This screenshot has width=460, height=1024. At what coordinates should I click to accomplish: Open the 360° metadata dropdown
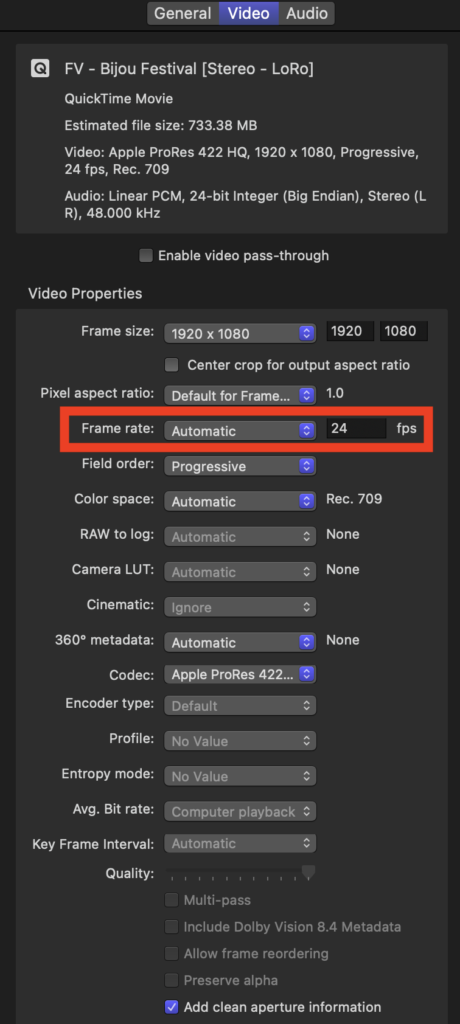[x=240, y=643]
